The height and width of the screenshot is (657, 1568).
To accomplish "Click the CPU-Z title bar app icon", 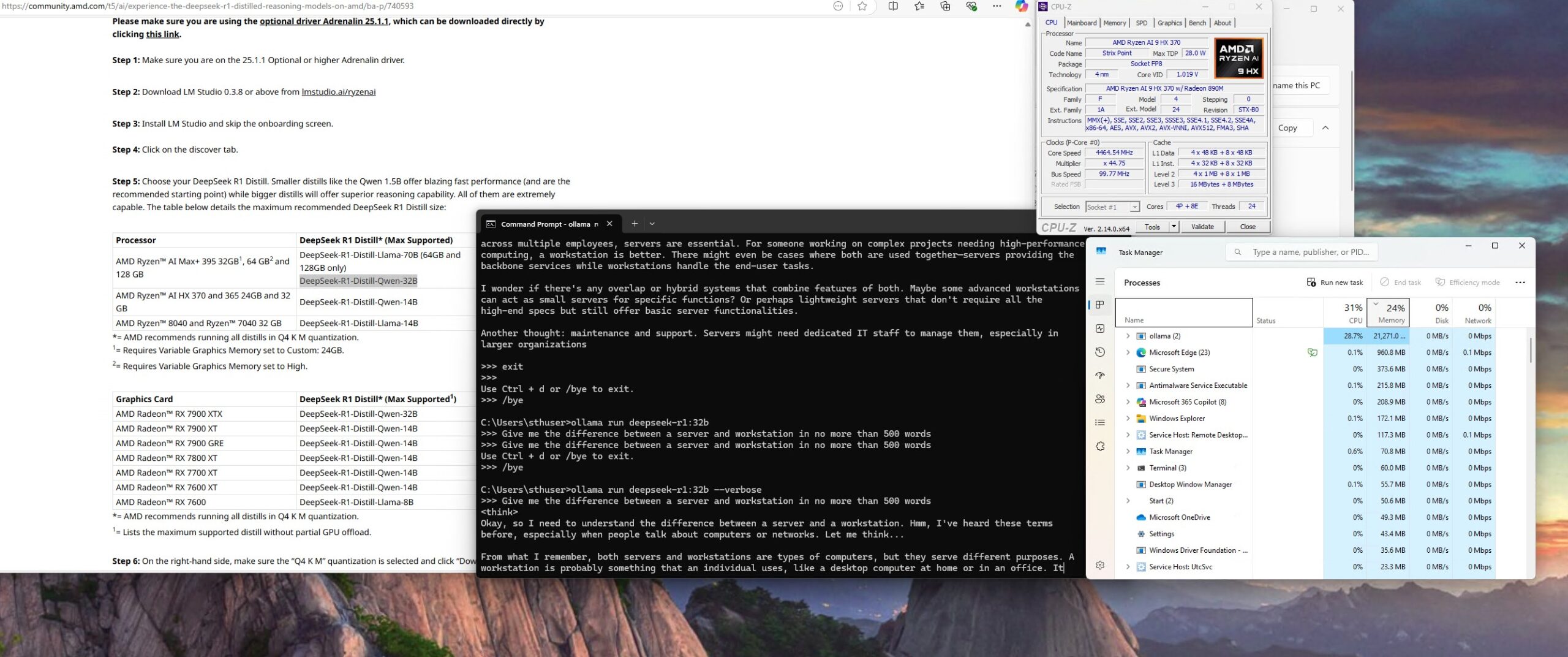I will coord(1043,7).
